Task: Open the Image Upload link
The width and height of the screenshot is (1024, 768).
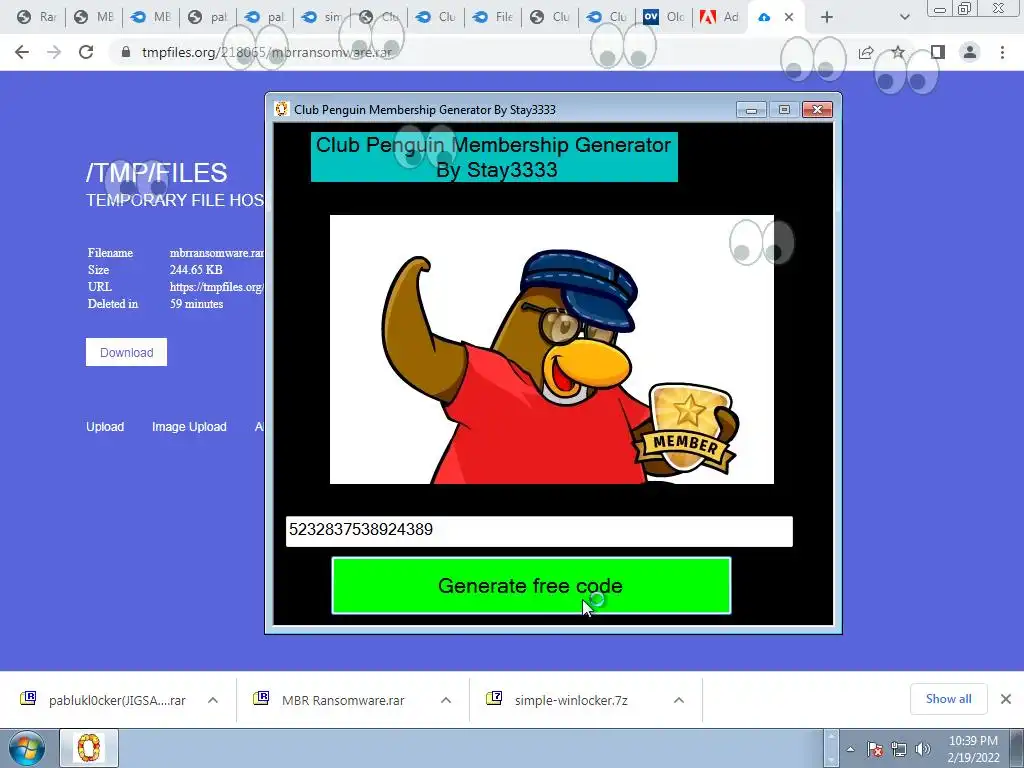Action: (x=189, y=426)
